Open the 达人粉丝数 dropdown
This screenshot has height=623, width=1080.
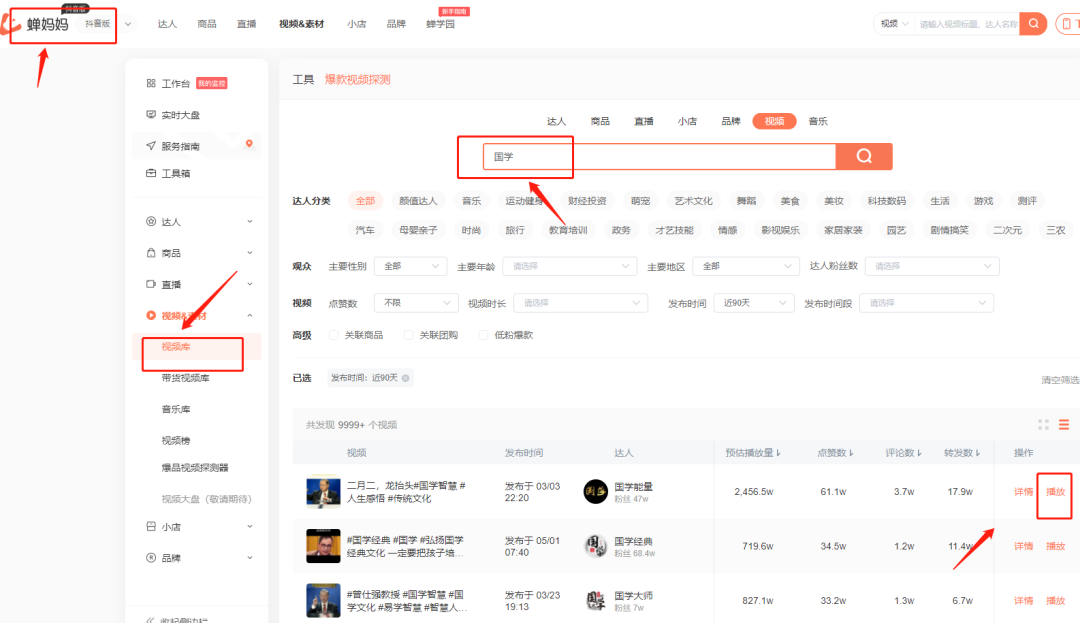click(x=932, y=266)
